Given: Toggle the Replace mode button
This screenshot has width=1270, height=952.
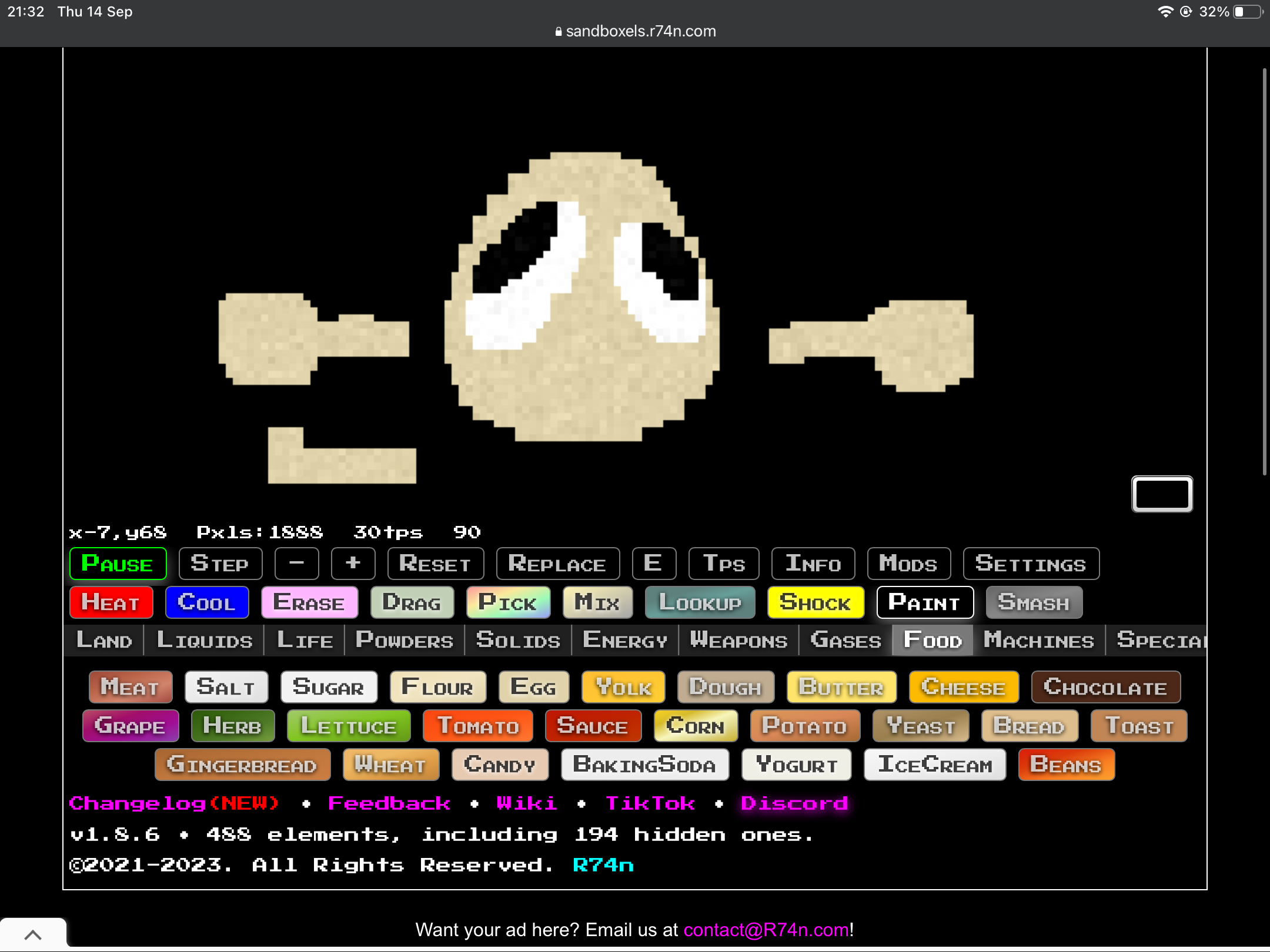Looking at the screenshot, I should tap(557, 564).
